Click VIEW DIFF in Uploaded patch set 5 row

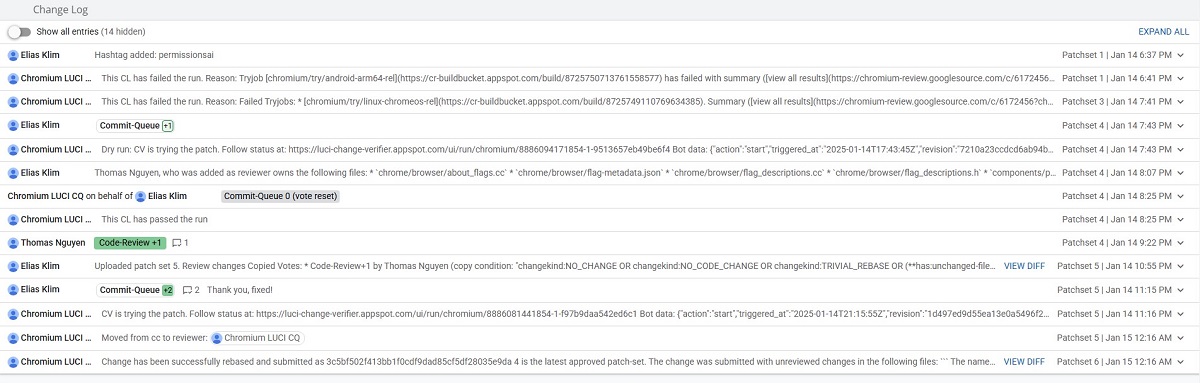coord(1024,266)
